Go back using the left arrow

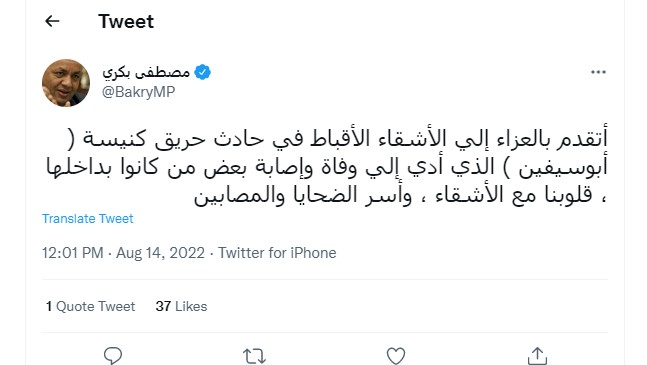52,21
